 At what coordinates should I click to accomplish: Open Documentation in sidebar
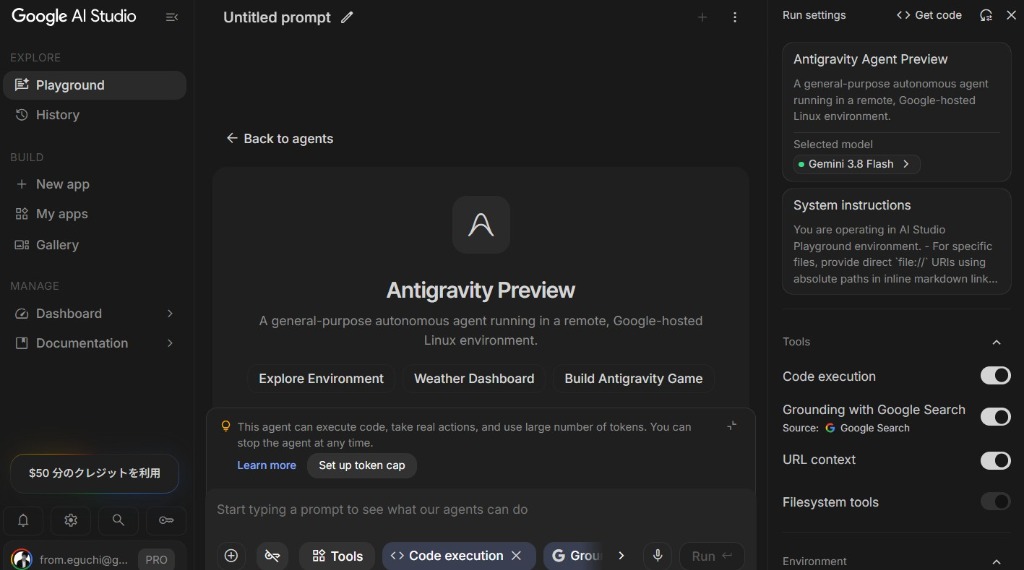95,343
